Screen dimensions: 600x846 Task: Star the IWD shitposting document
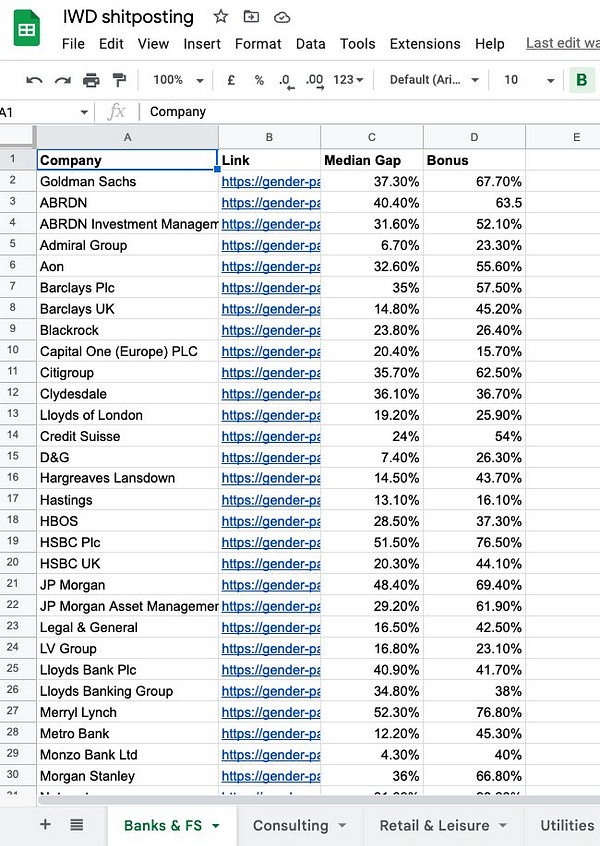pyautogui.click(x=220, y=17)
